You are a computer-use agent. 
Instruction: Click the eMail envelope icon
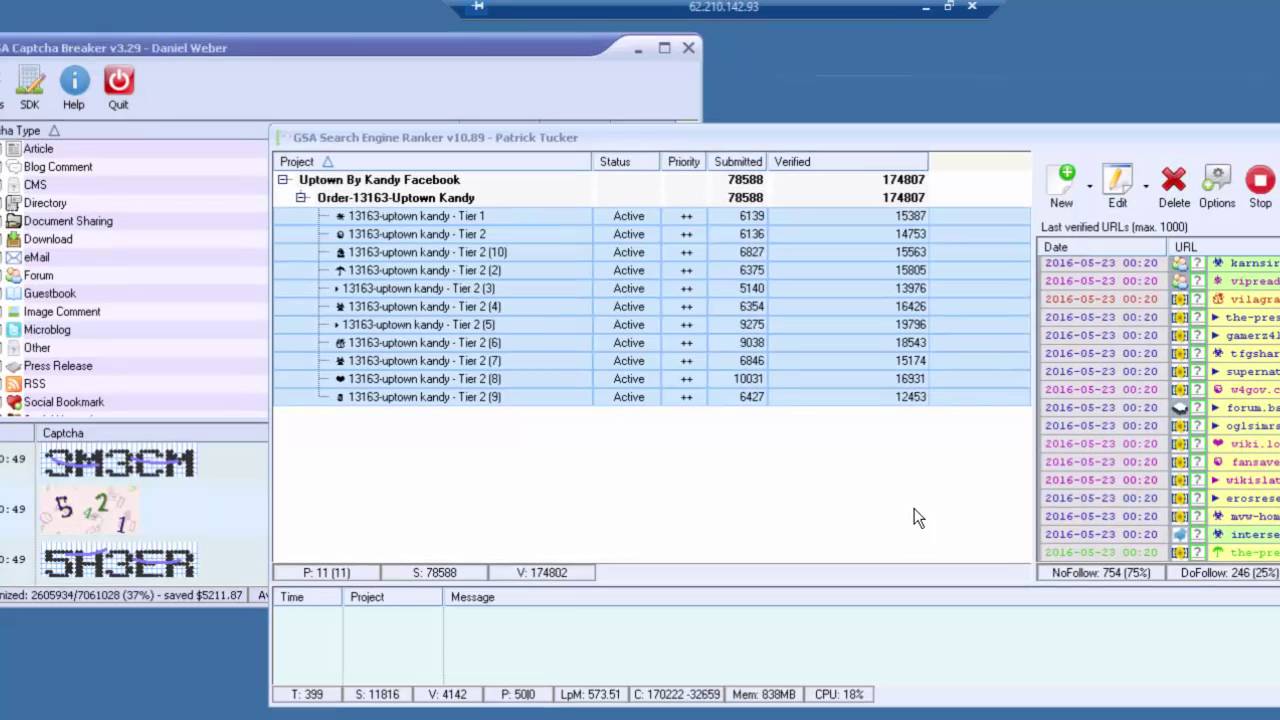point(13,257)
